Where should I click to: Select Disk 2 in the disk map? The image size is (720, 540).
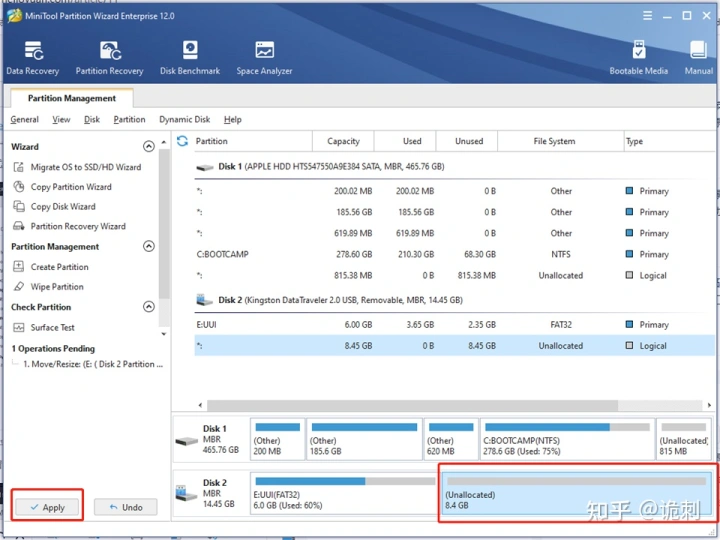211,494
